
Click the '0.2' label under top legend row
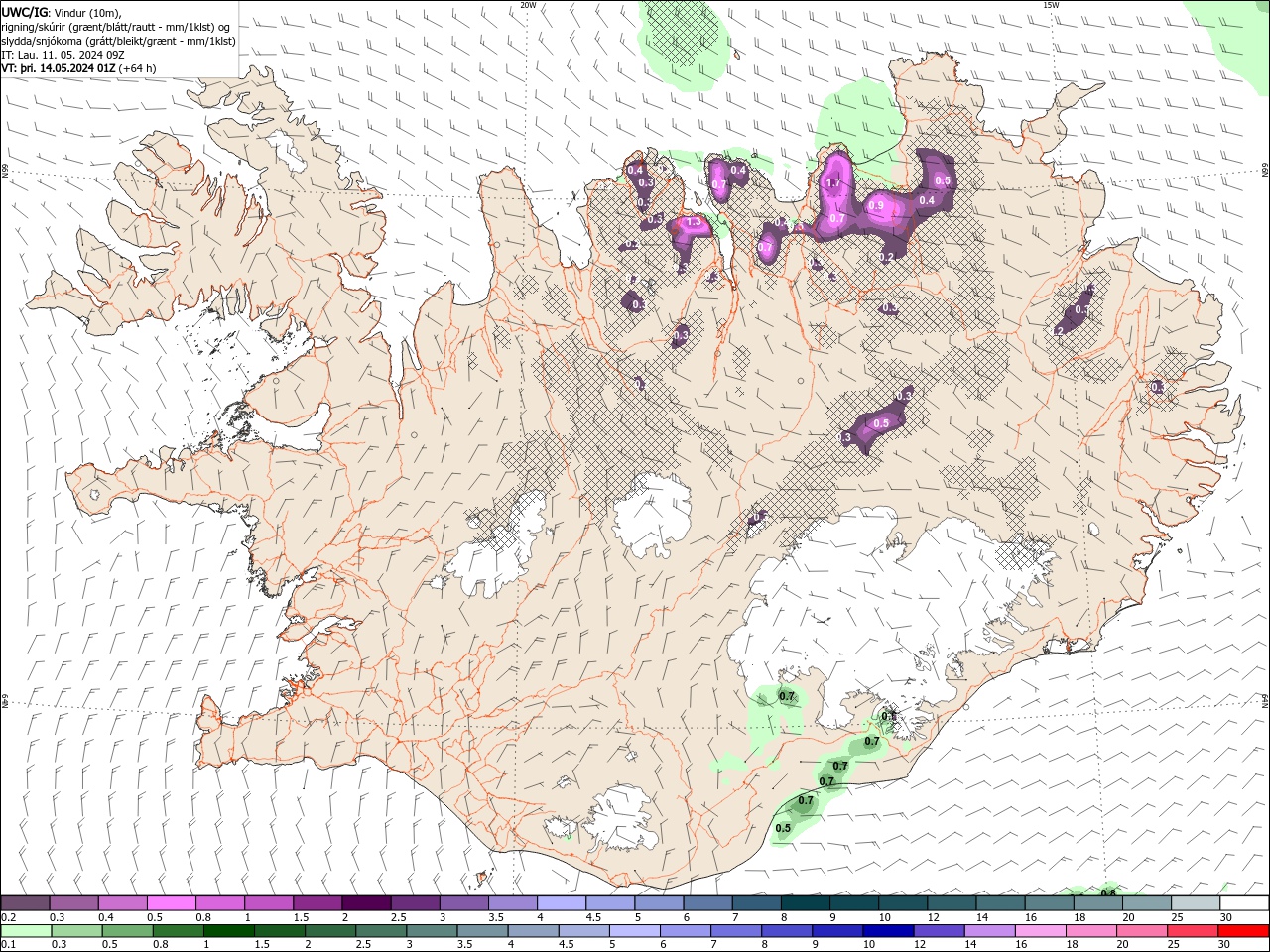(x=8, y=917)
